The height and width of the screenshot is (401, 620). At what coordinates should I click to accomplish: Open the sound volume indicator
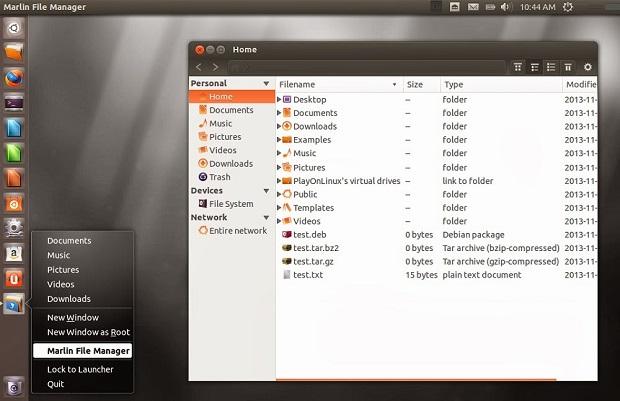[505, 7]
